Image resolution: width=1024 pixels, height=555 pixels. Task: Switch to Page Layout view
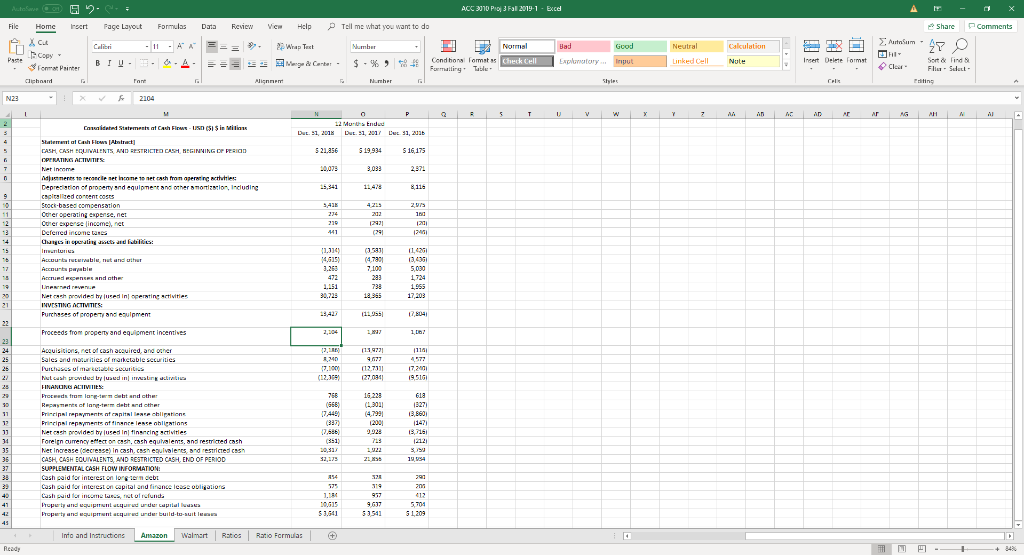click(902, 548)
